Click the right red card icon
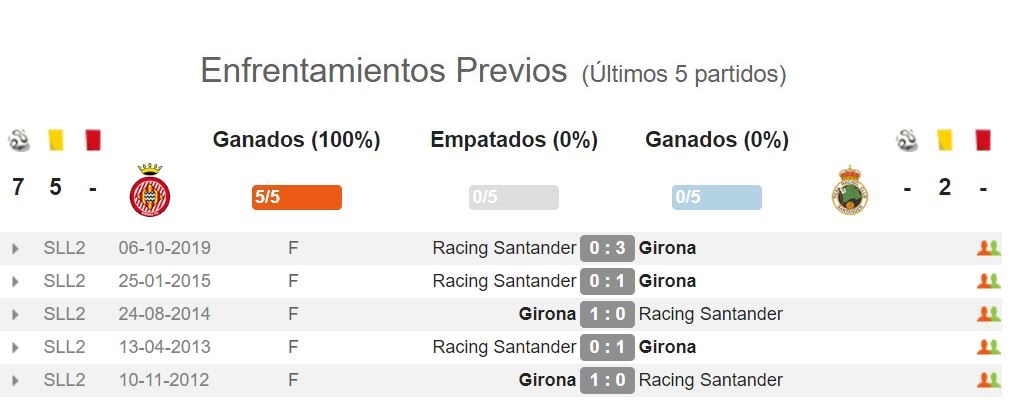Screen dimensions: 1010x411 [983, 140]
